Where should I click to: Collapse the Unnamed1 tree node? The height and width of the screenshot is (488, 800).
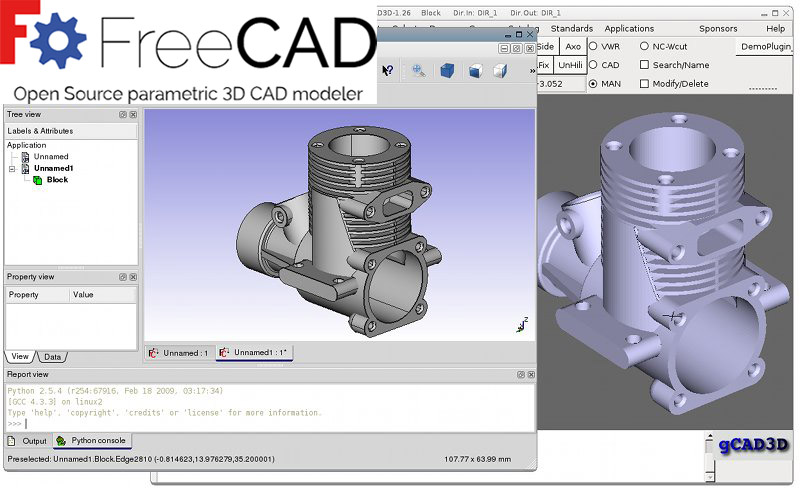click(x=12, y=168)
